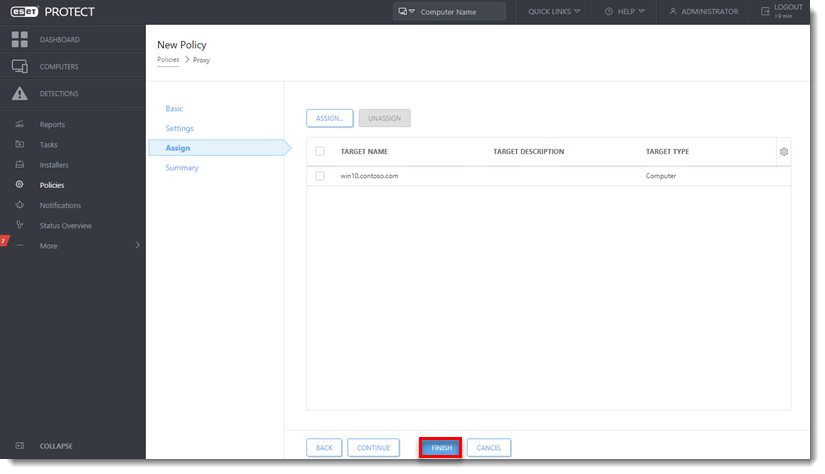Click the Installers sidebar icon
The image size is (825, 474).
pos(19,165)
